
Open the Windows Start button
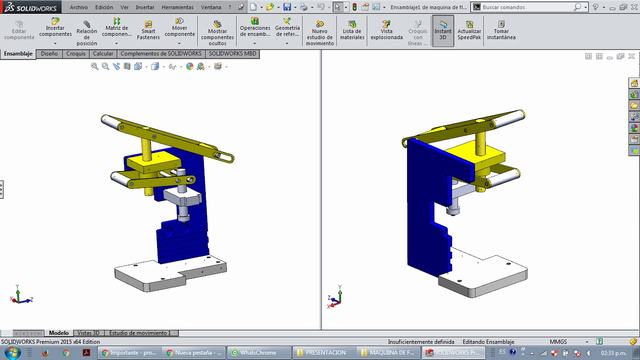point(12,353)
